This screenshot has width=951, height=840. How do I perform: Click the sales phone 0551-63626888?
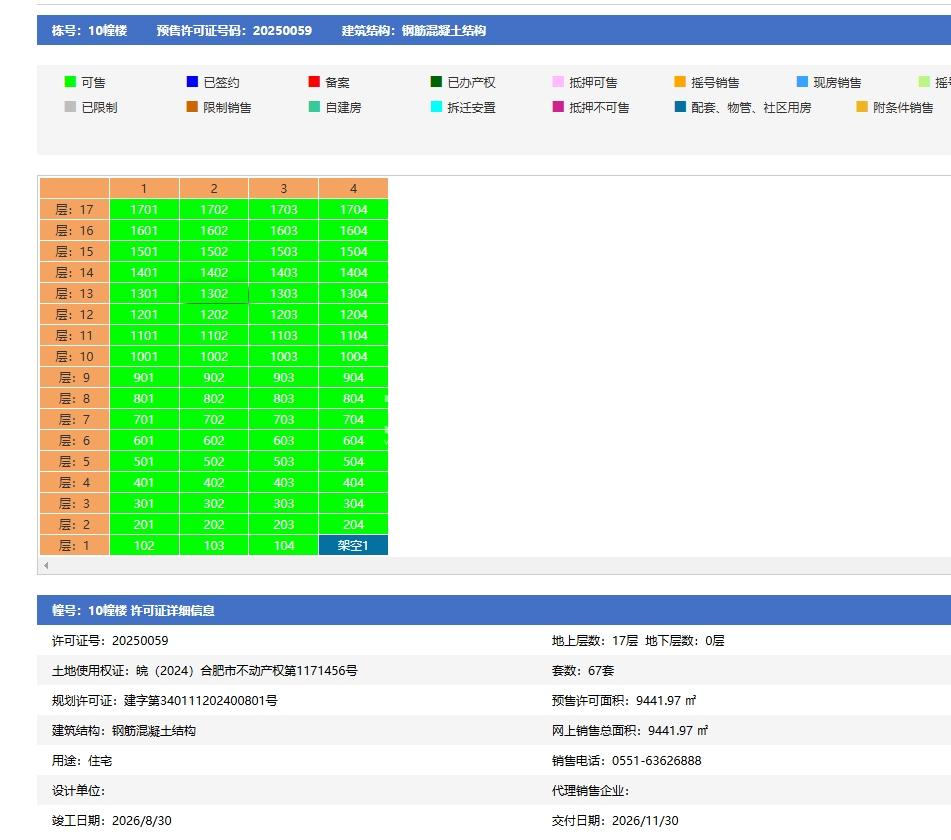point(656,761)
